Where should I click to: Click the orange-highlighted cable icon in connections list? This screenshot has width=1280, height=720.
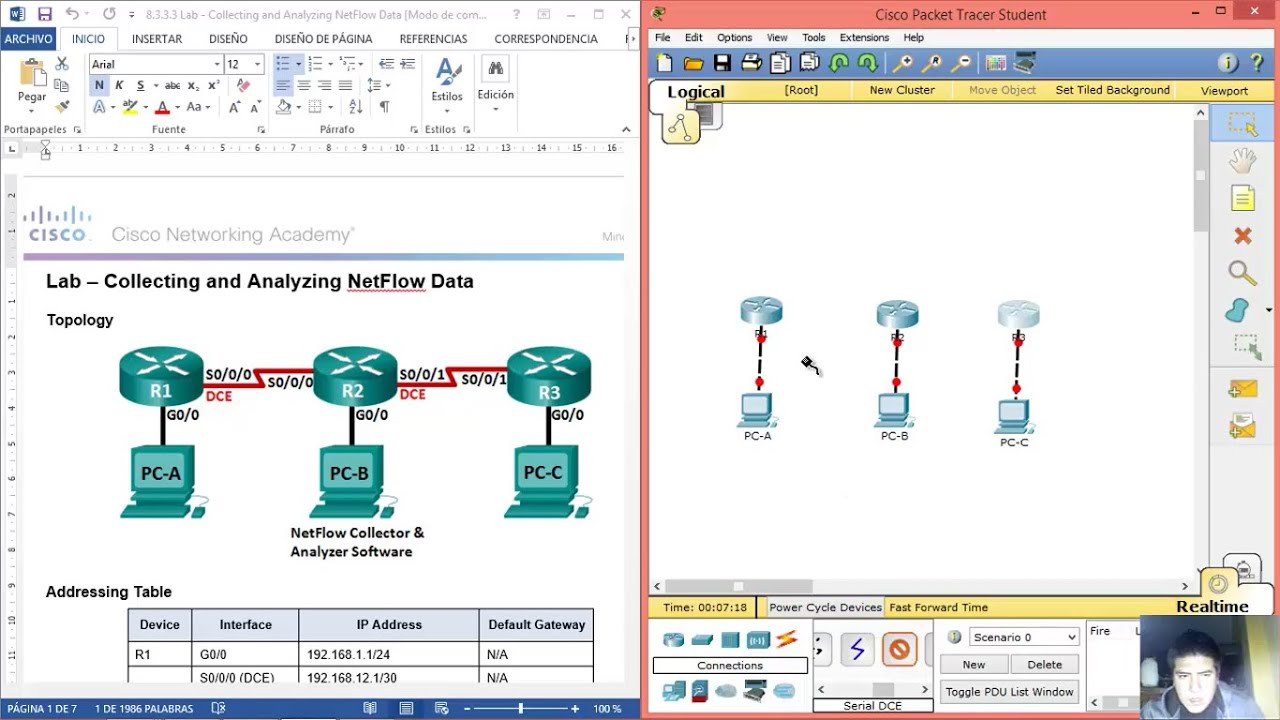[899, 650]
